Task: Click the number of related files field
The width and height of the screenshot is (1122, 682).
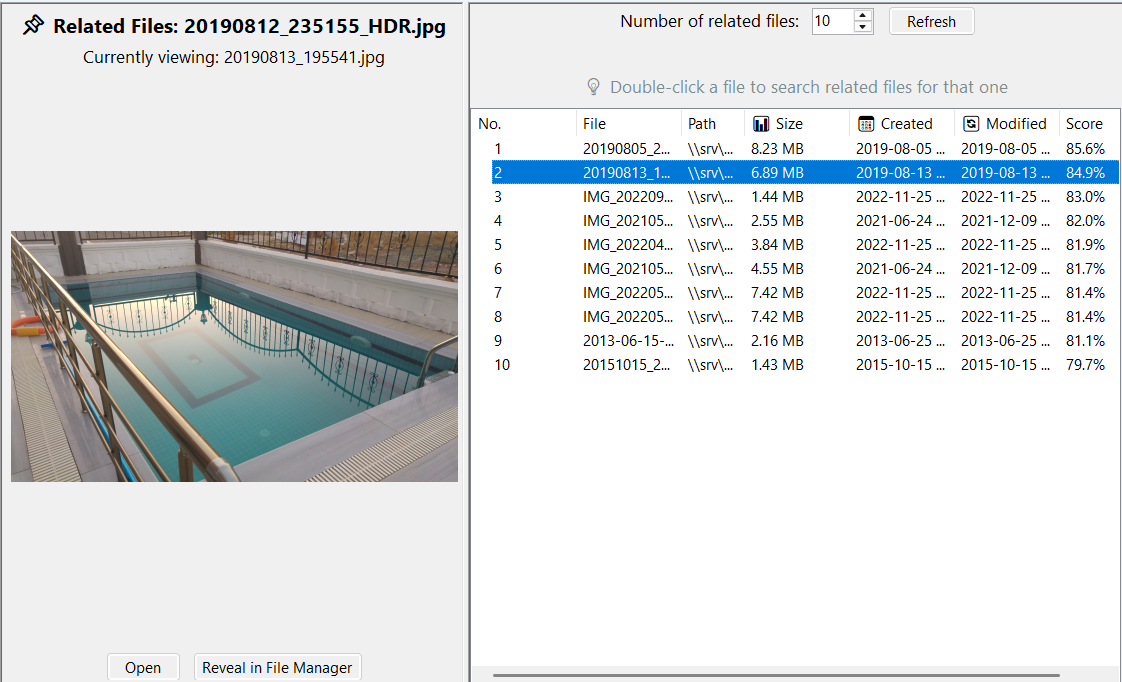Action: coord(833,21)
